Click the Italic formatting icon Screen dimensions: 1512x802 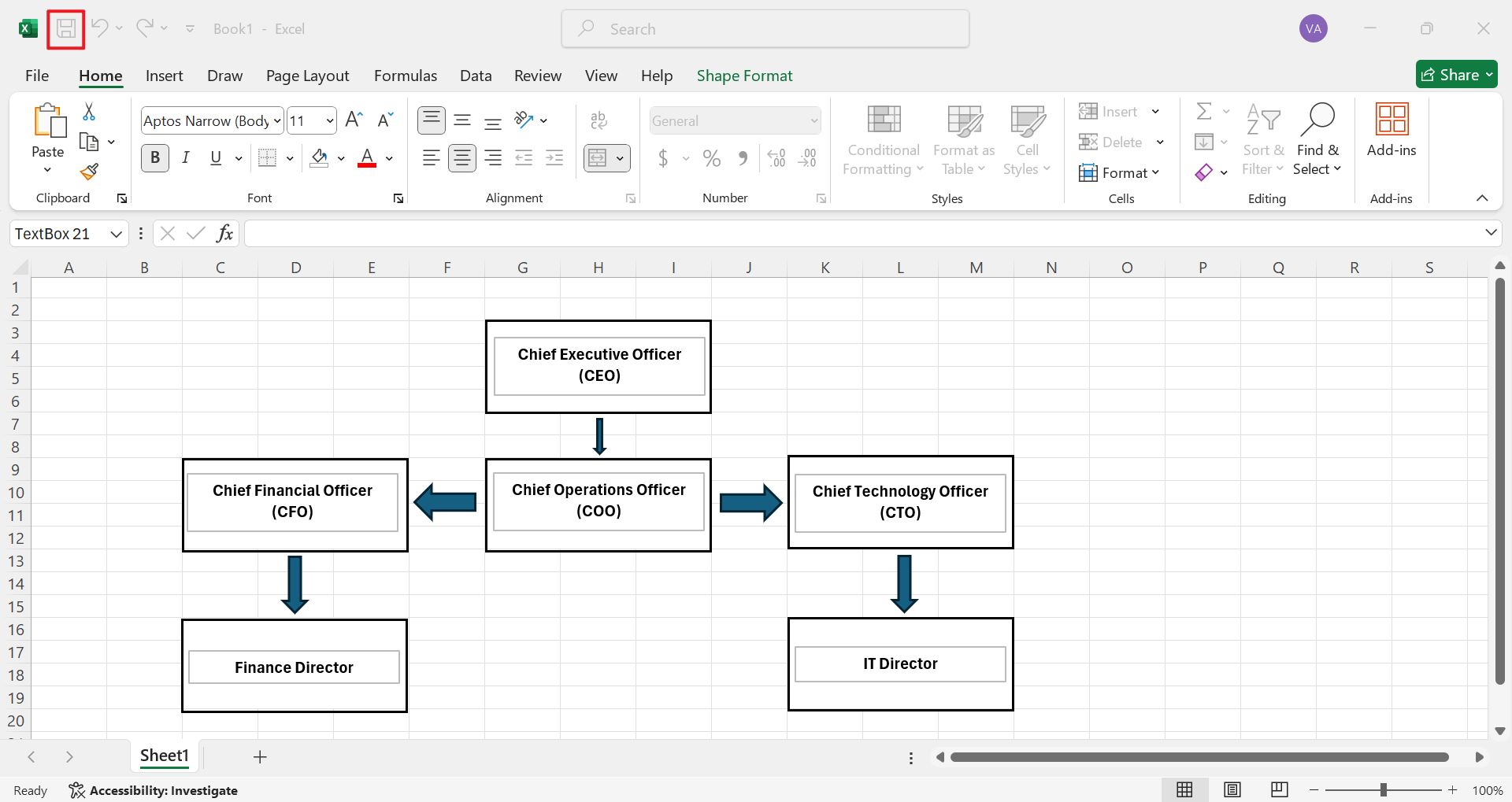point(186,157)
